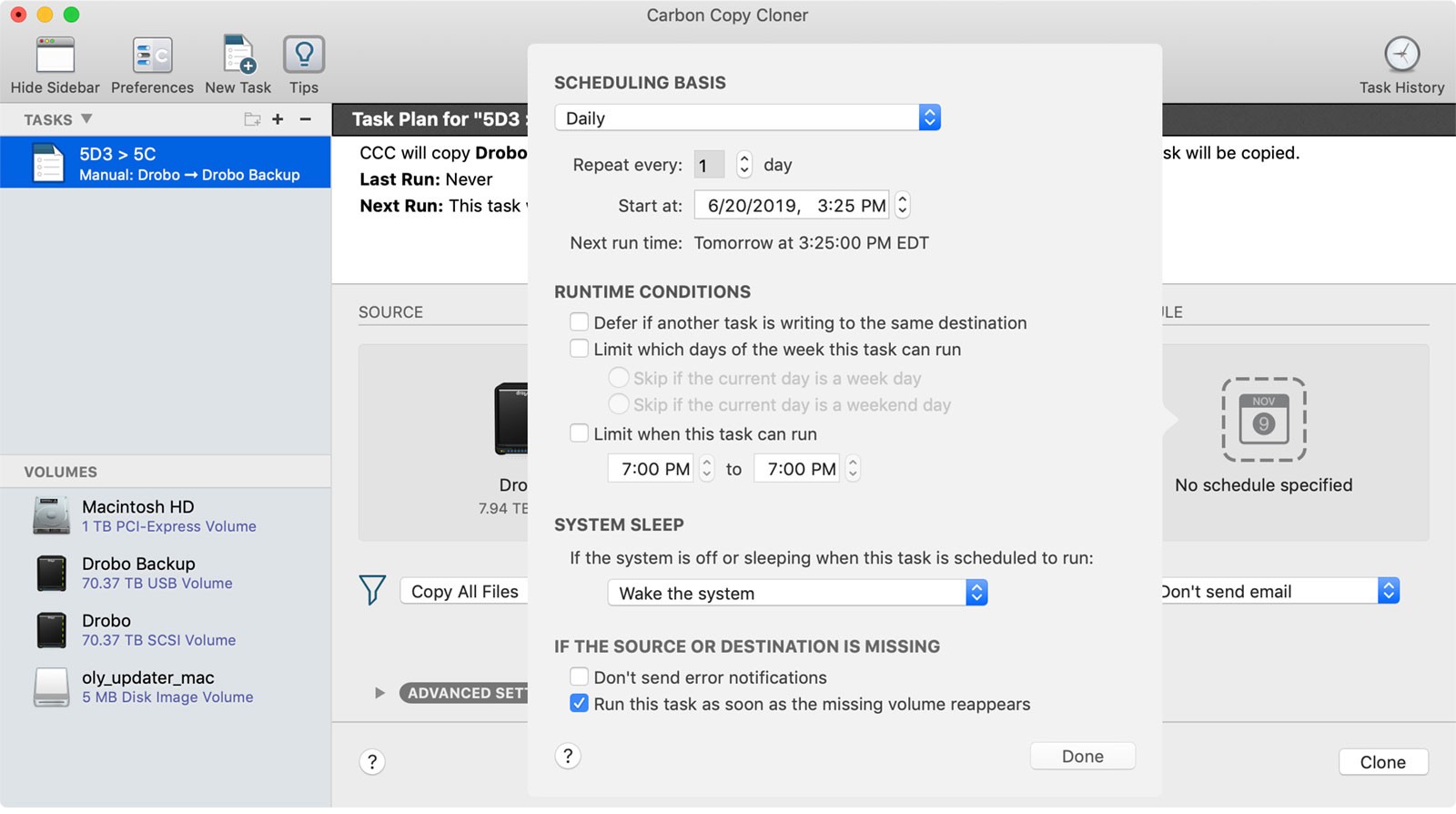Click the plus icon to add task
Image resolution: width=1456 pixels, height=814 pixels.
point(278,119)
